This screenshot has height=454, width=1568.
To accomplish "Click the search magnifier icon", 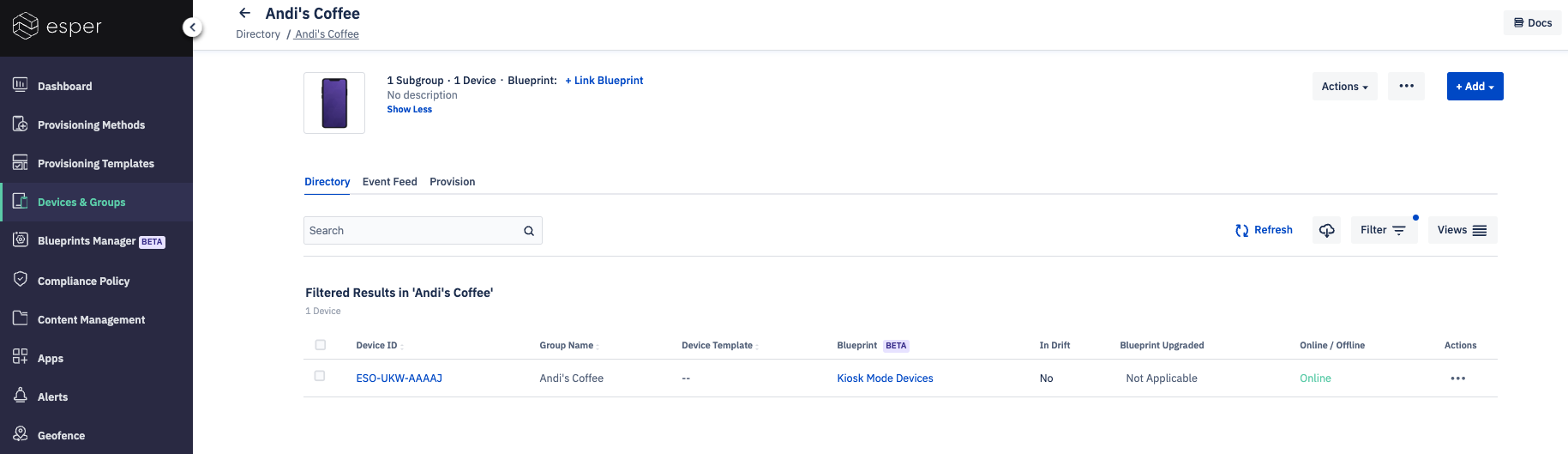I will click(x=529, y=231).
